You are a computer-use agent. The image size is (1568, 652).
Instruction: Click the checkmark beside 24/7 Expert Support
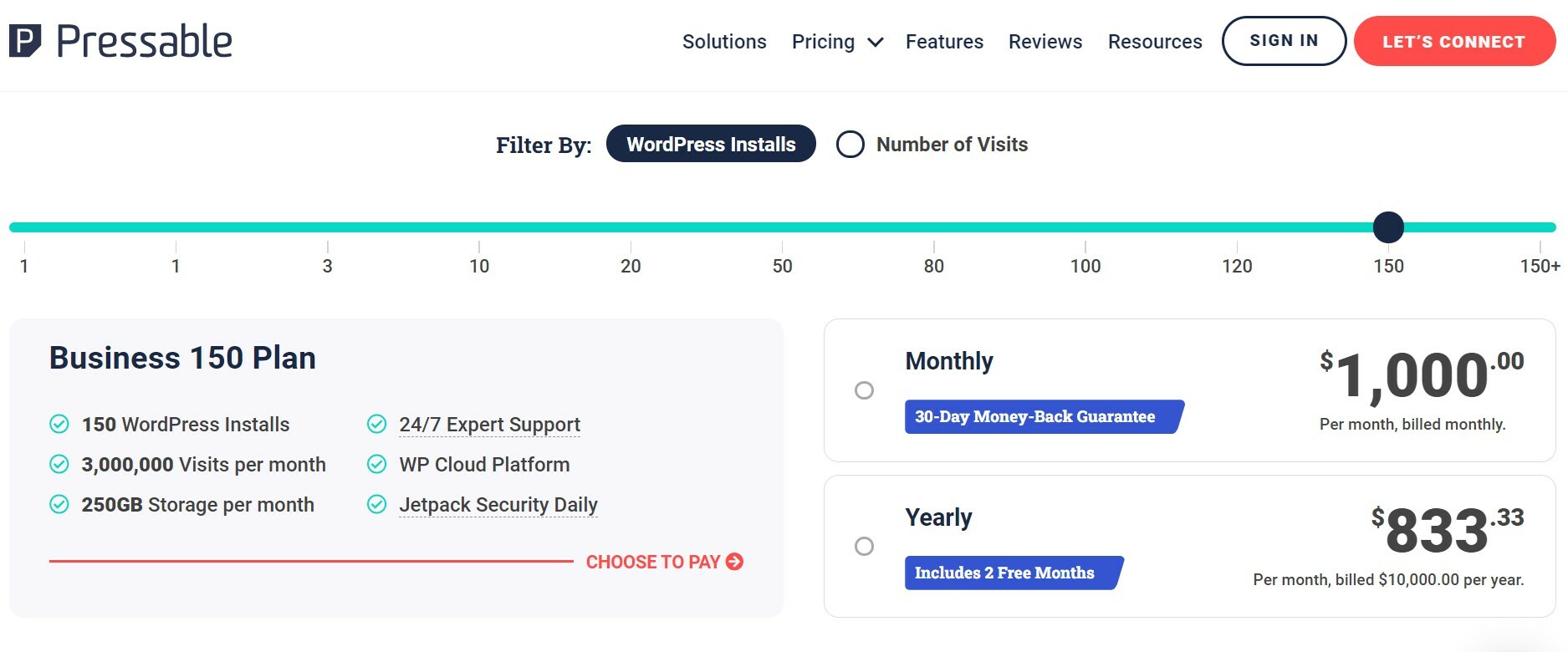377,425
